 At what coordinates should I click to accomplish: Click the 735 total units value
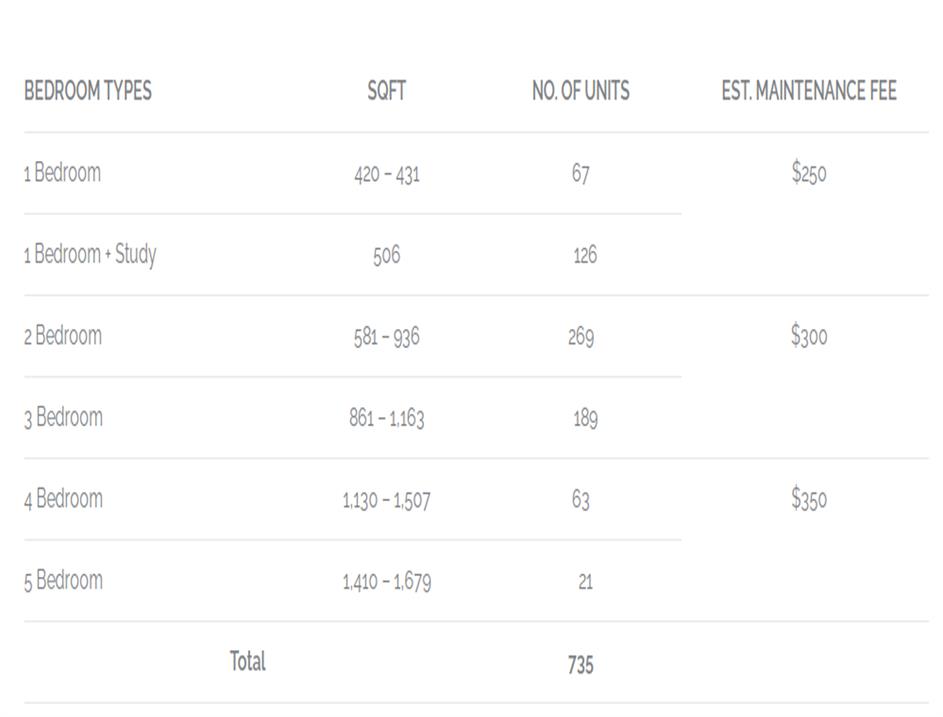coord(581,665)
